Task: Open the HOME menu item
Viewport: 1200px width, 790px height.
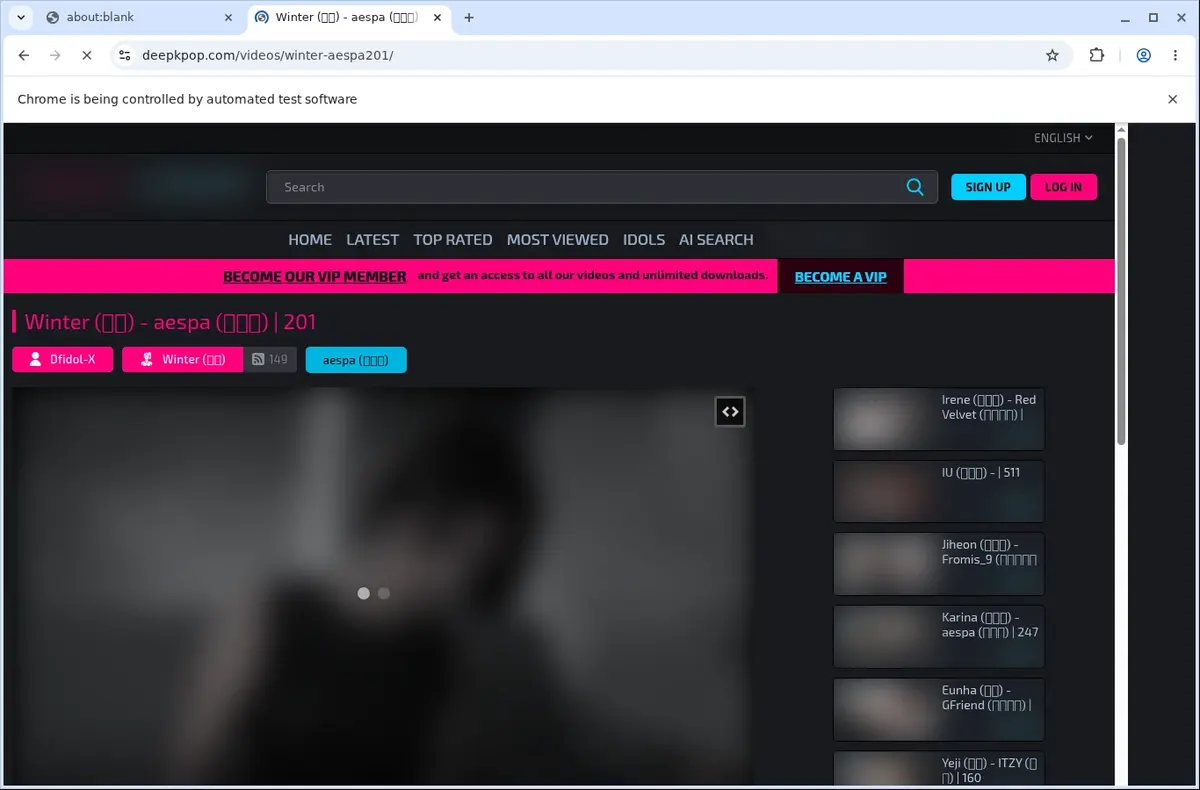Action: pos(310,240)
